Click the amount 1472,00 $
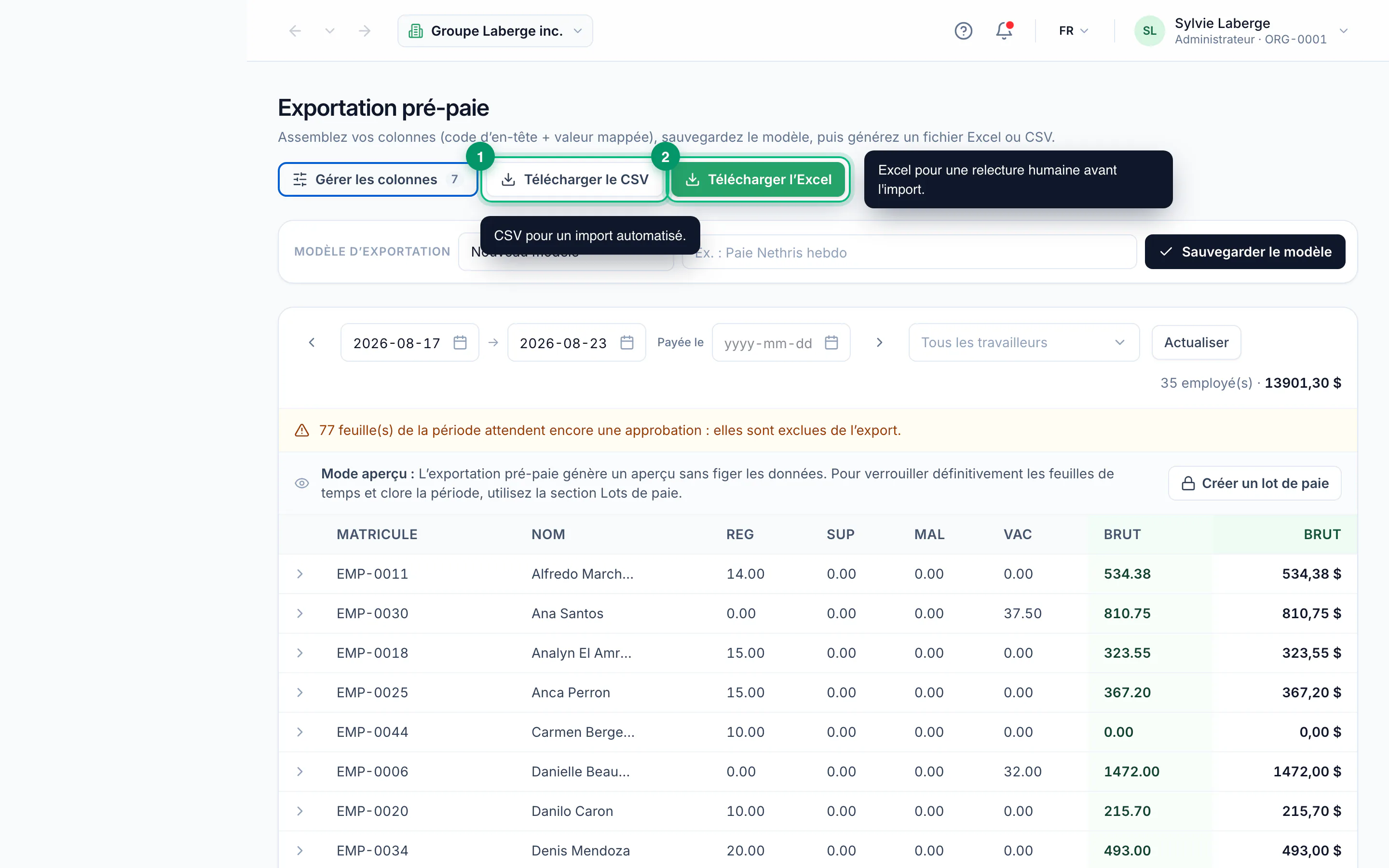Screen dimensions: 1389x868 [x=1307, y=772]
